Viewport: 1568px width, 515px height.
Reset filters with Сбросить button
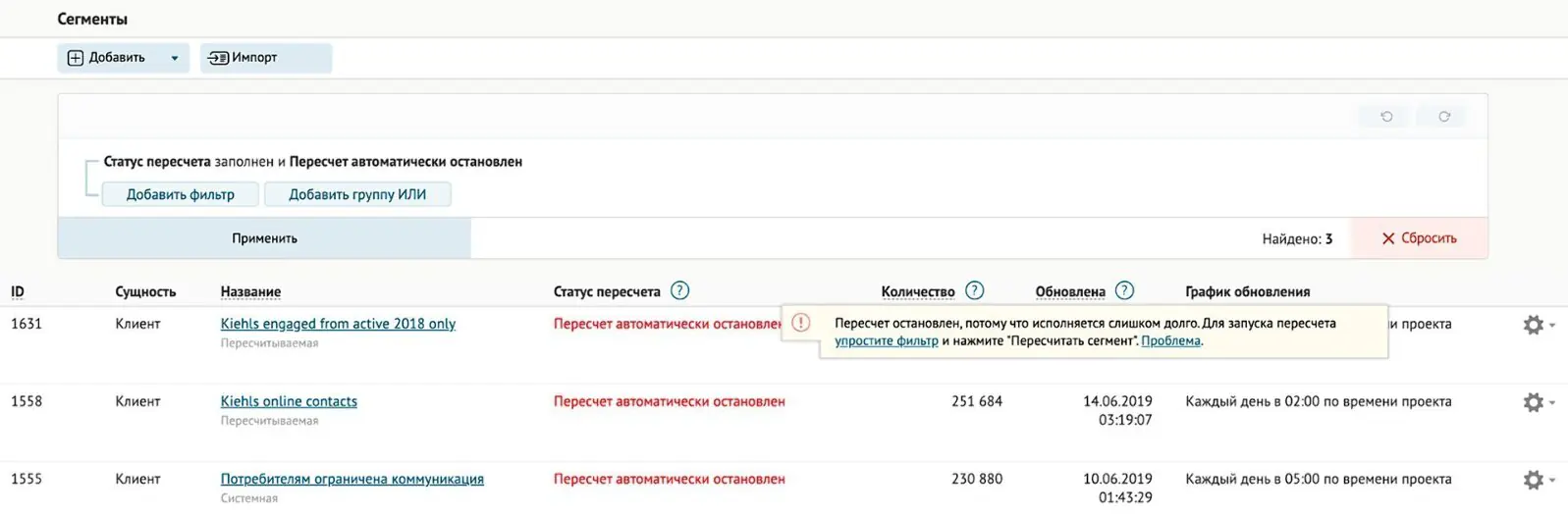pyautogui.click(x=1419, y=238)
